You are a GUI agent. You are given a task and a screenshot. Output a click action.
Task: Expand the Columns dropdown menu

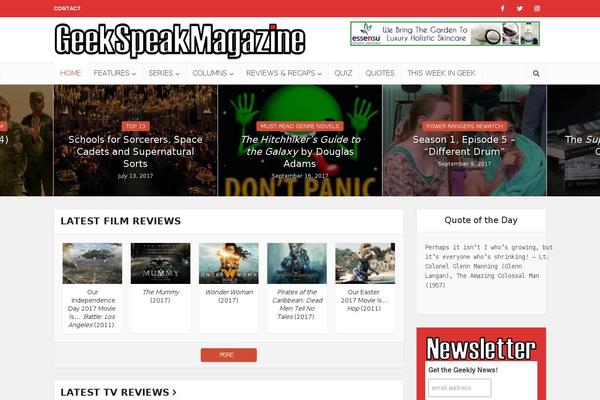(x=213, y=73)
